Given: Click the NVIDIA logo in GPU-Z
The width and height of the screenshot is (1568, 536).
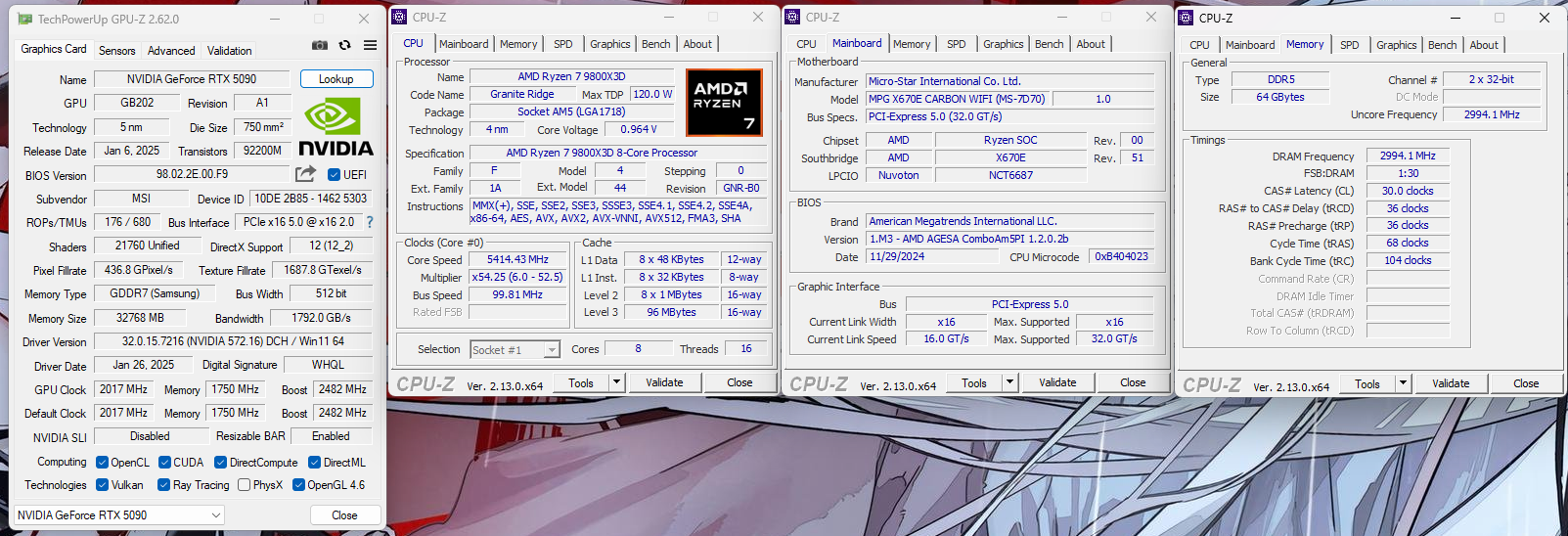Looking at the screenshot, I should point(336,128).
